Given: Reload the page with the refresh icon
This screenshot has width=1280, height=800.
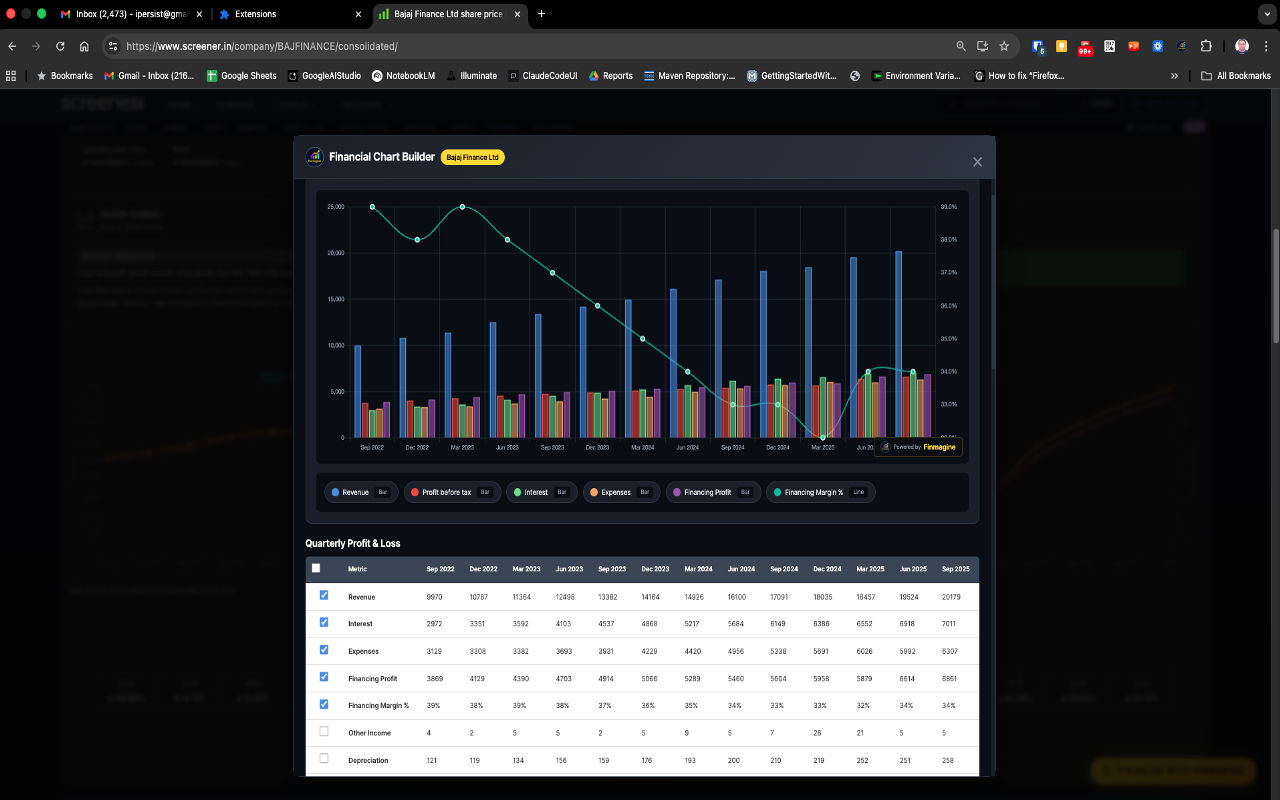Looking at the screenshot, I should click(x=60, y=46).
